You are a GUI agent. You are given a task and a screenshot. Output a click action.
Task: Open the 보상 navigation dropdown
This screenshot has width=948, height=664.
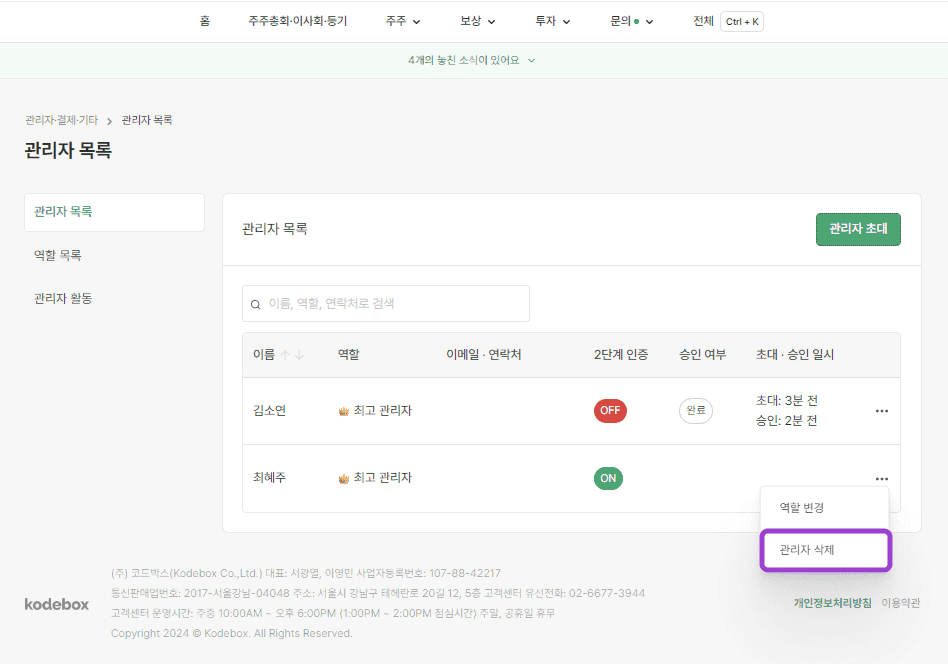[x=476, y=21]
